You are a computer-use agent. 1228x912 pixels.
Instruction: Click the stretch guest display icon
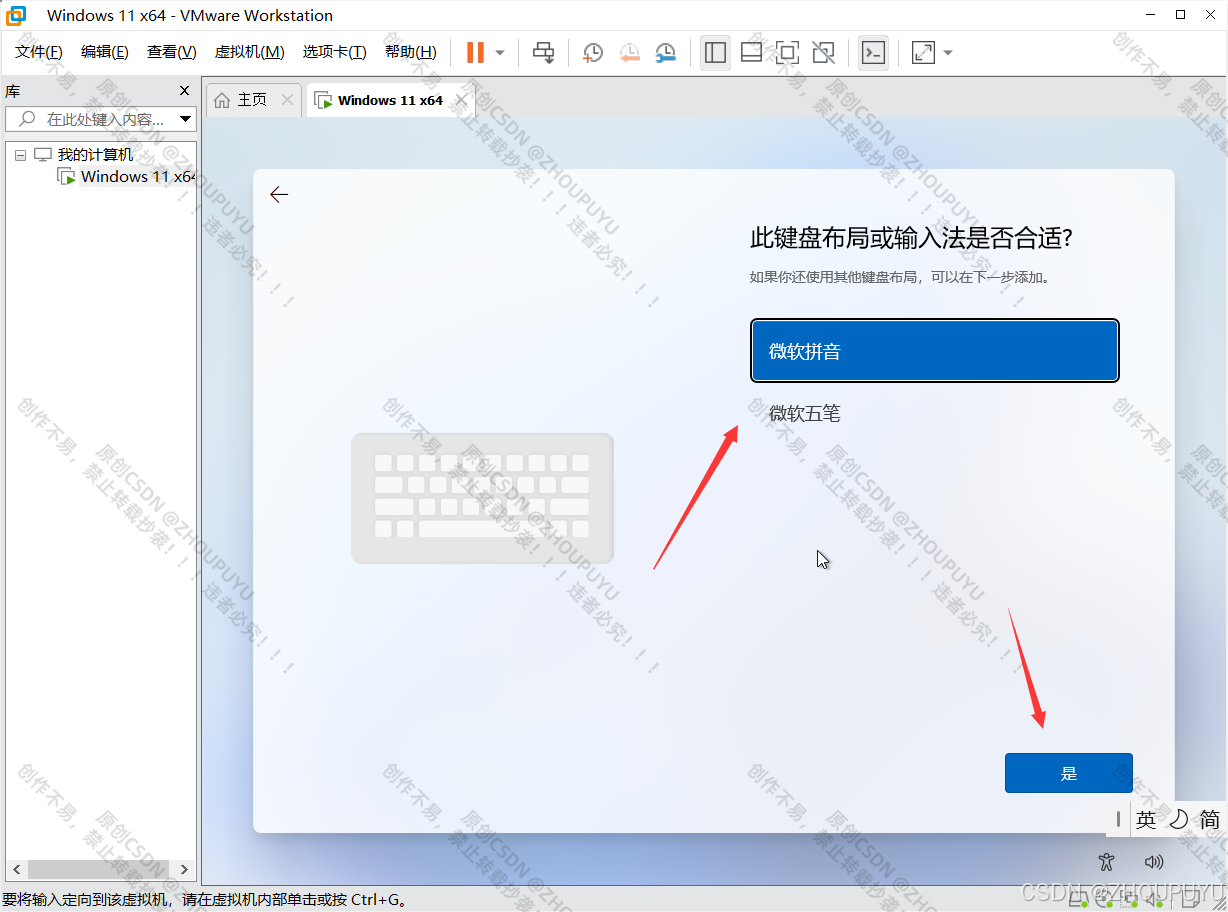pos(923,53)
